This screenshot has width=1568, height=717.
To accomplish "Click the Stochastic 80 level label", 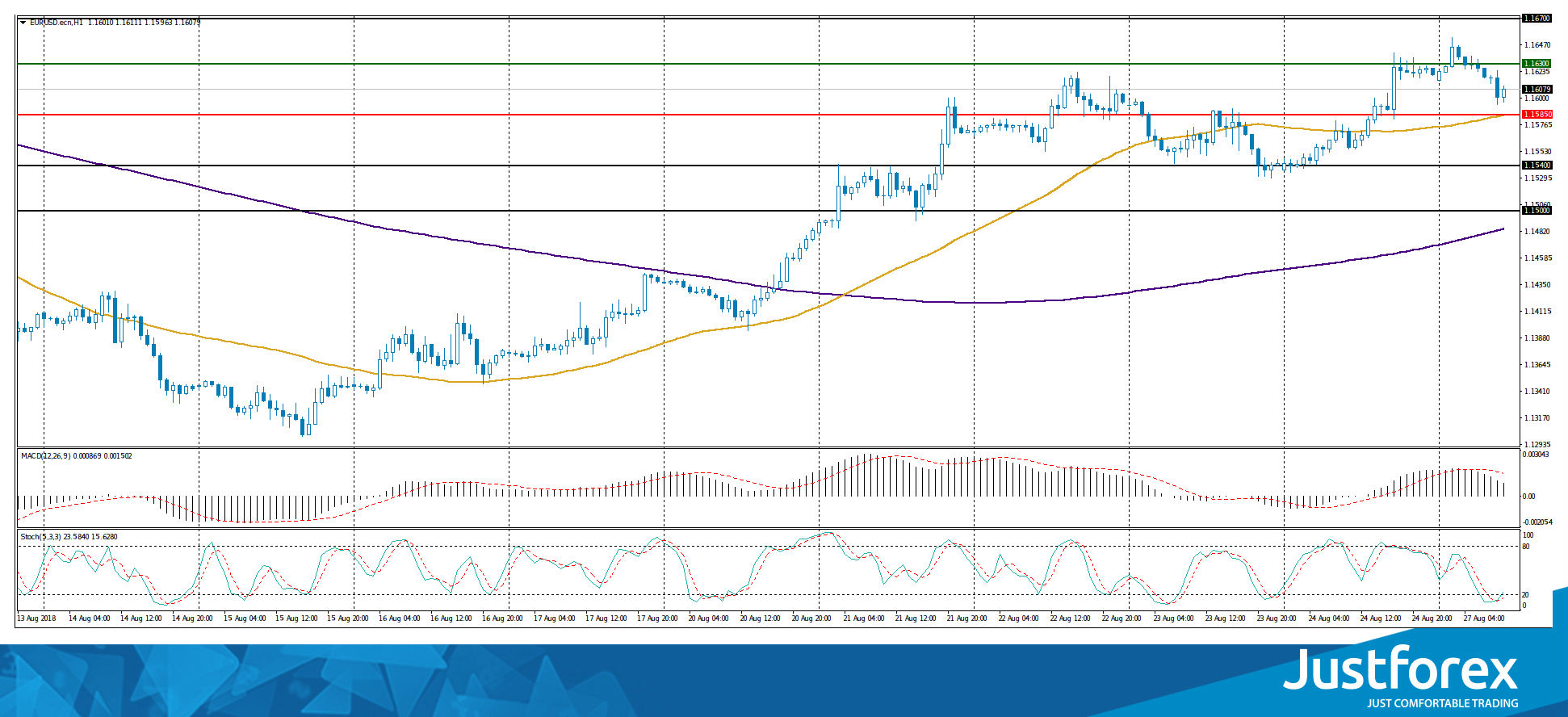I will 1526,547.
